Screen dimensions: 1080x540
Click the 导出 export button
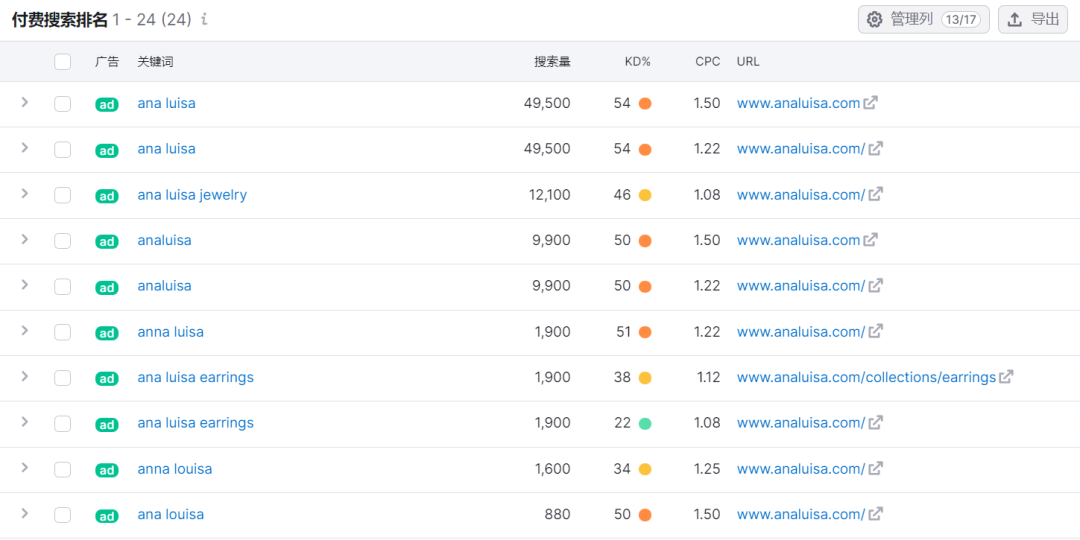pyautogui.click(x=1033, y=20)
